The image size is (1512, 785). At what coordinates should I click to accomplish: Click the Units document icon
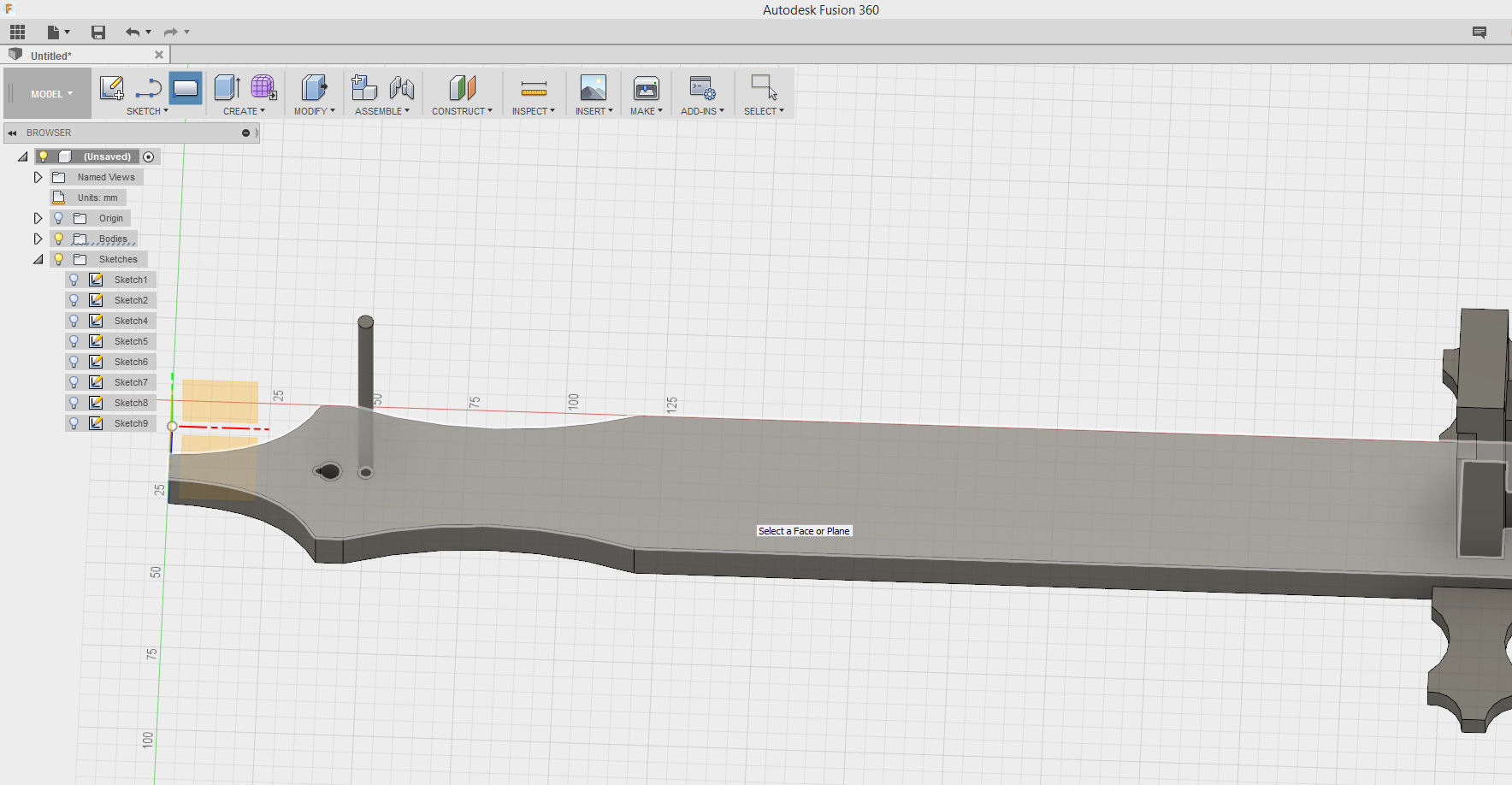pos(59,198)
